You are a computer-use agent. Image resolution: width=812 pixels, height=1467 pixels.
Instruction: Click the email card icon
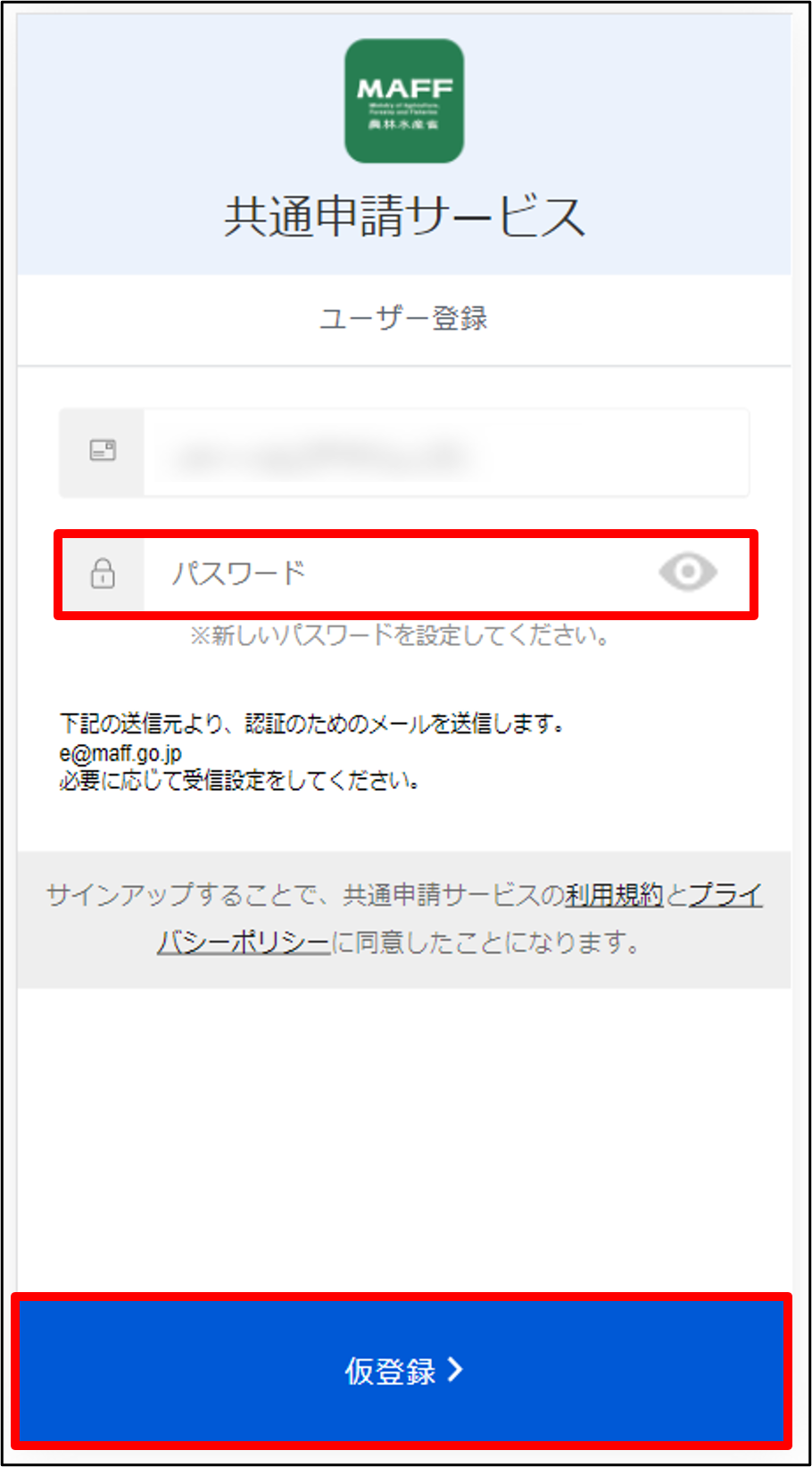[104, 450]
